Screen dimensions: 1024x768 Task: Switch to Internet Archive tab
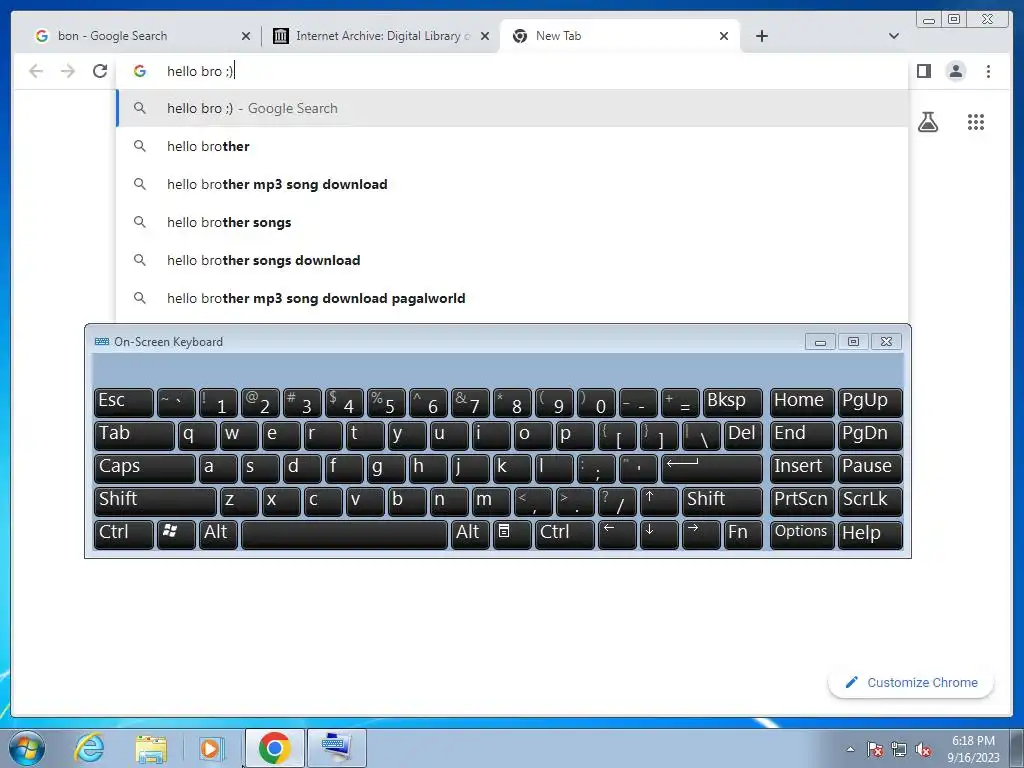(x=382, y=36)
